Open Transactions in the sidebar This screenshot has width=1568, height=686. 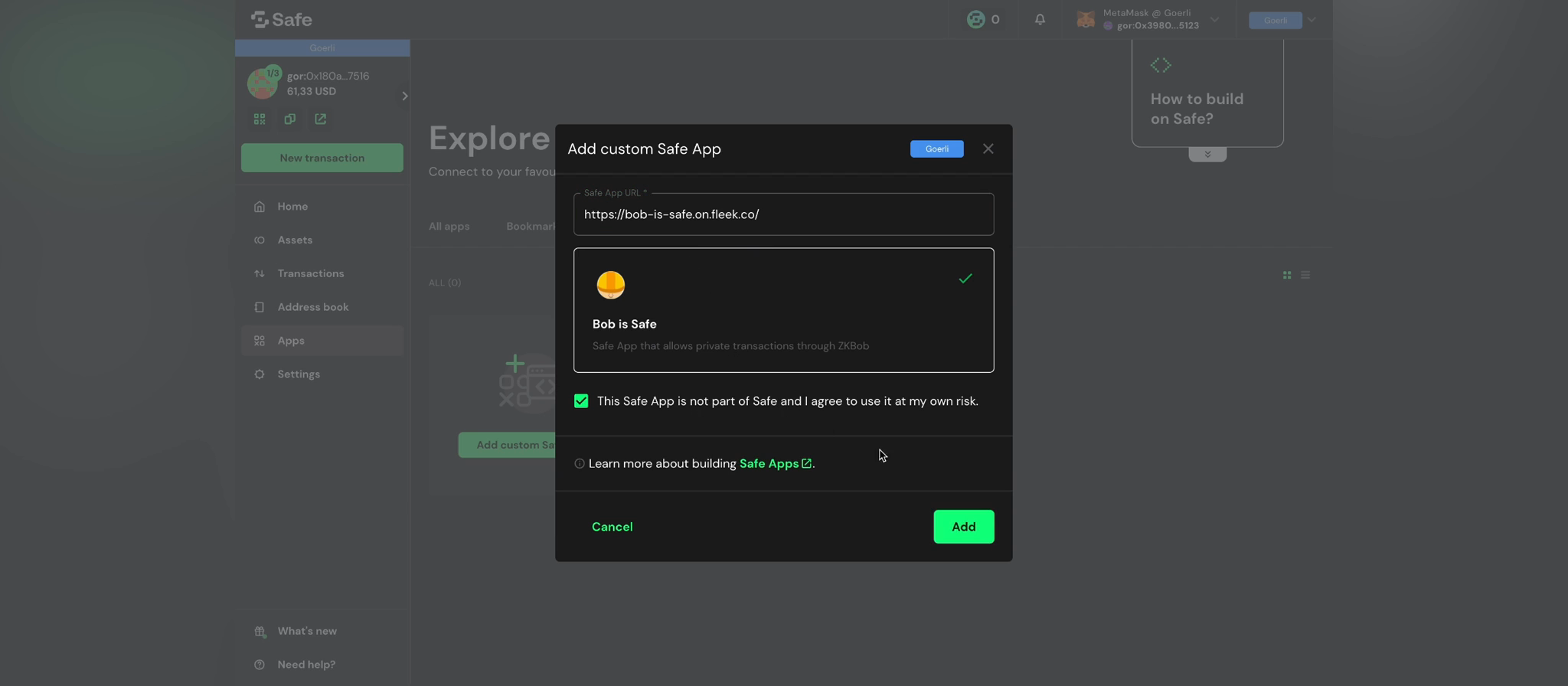coord(322,273)
